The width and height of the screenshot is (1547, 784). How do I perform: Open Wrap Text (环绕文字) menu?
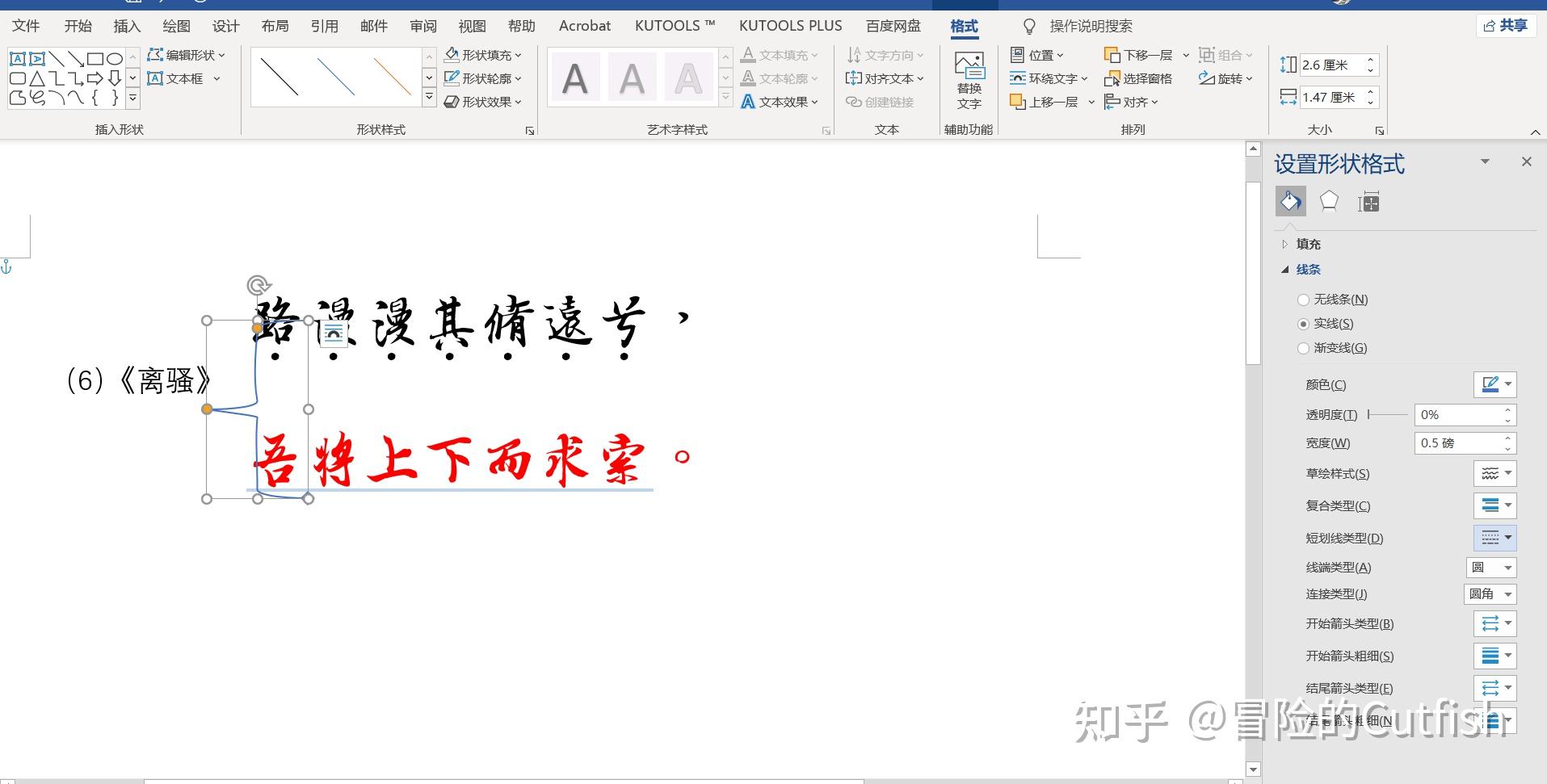(1049, 78)
